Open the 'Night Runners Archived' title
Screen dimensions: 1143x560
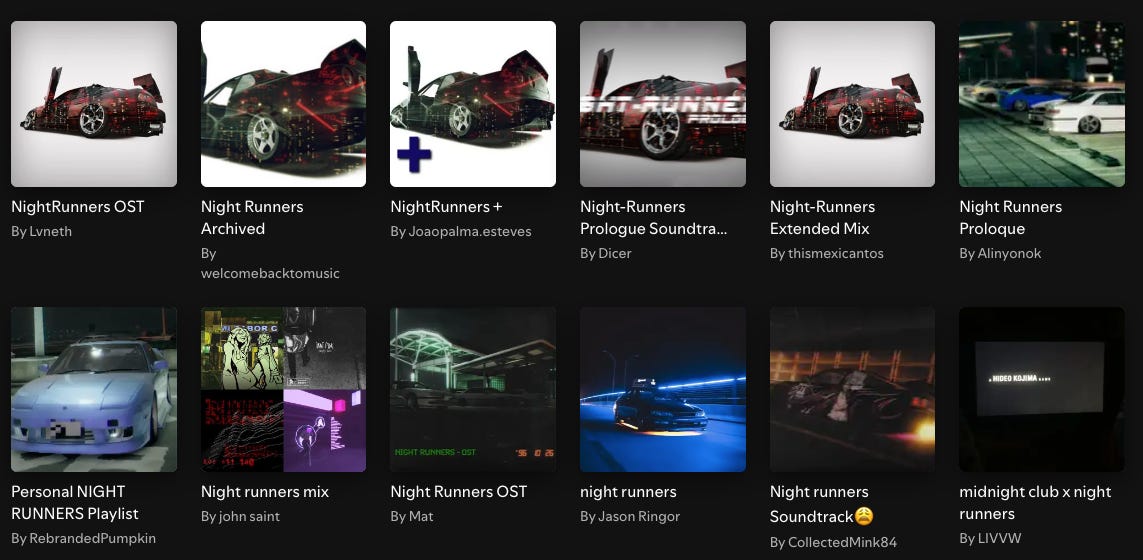coord(252,217)
